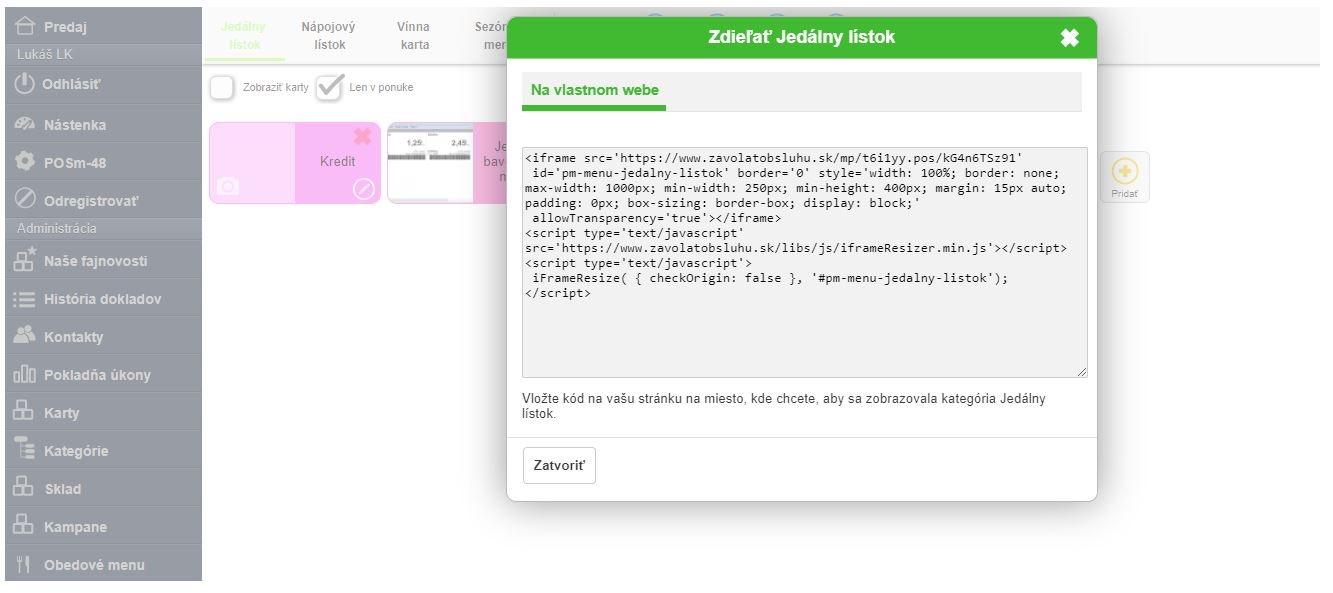
Task: Click the red X on Kredit card
Action: point(362,138)
